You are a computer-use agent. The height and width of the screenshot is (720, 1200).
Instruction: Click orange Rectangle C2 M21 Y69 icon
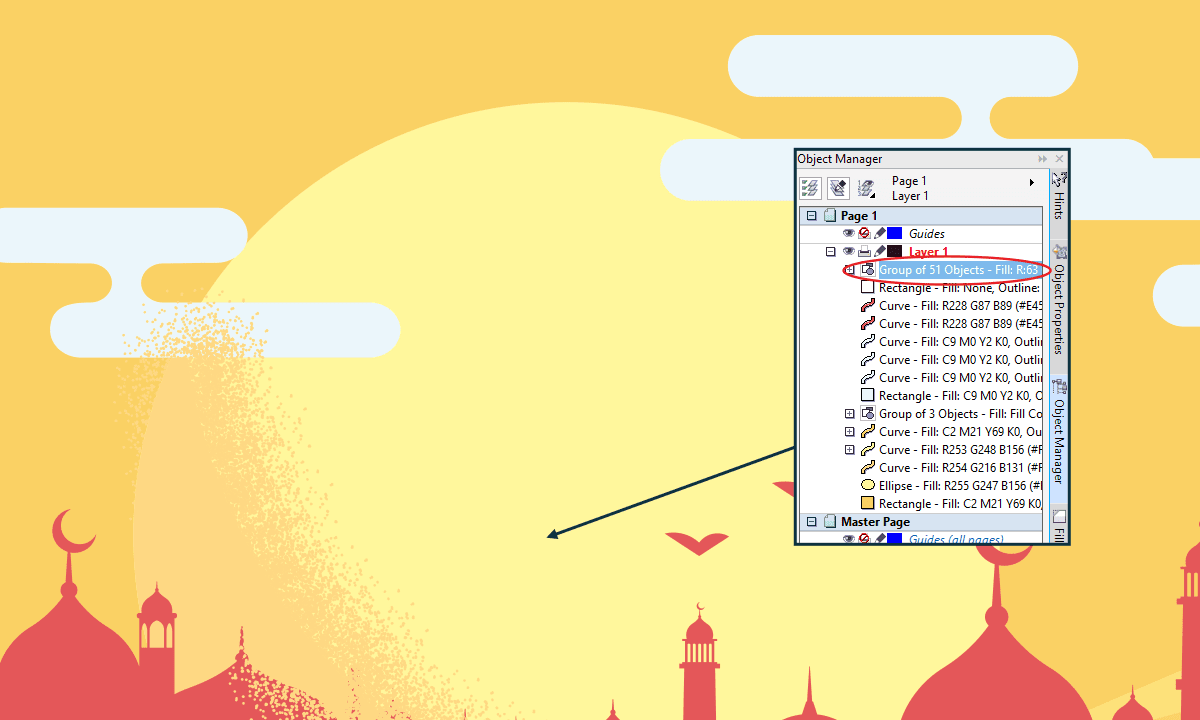tap(868, 504)
